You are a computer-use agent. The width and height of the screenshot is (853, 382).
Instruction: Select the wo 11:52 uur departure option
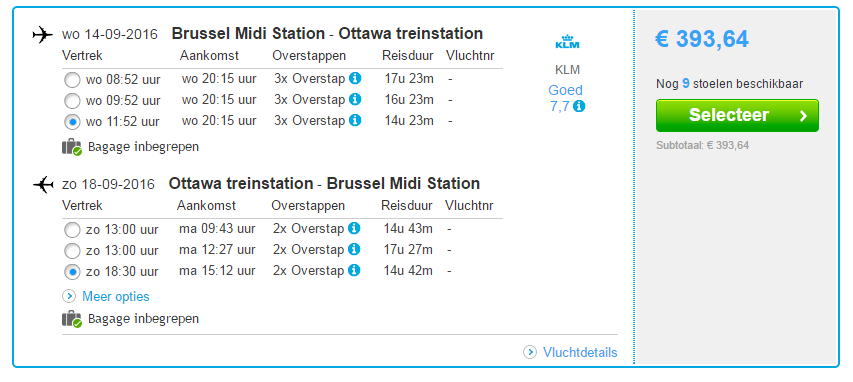click(72, 122)
